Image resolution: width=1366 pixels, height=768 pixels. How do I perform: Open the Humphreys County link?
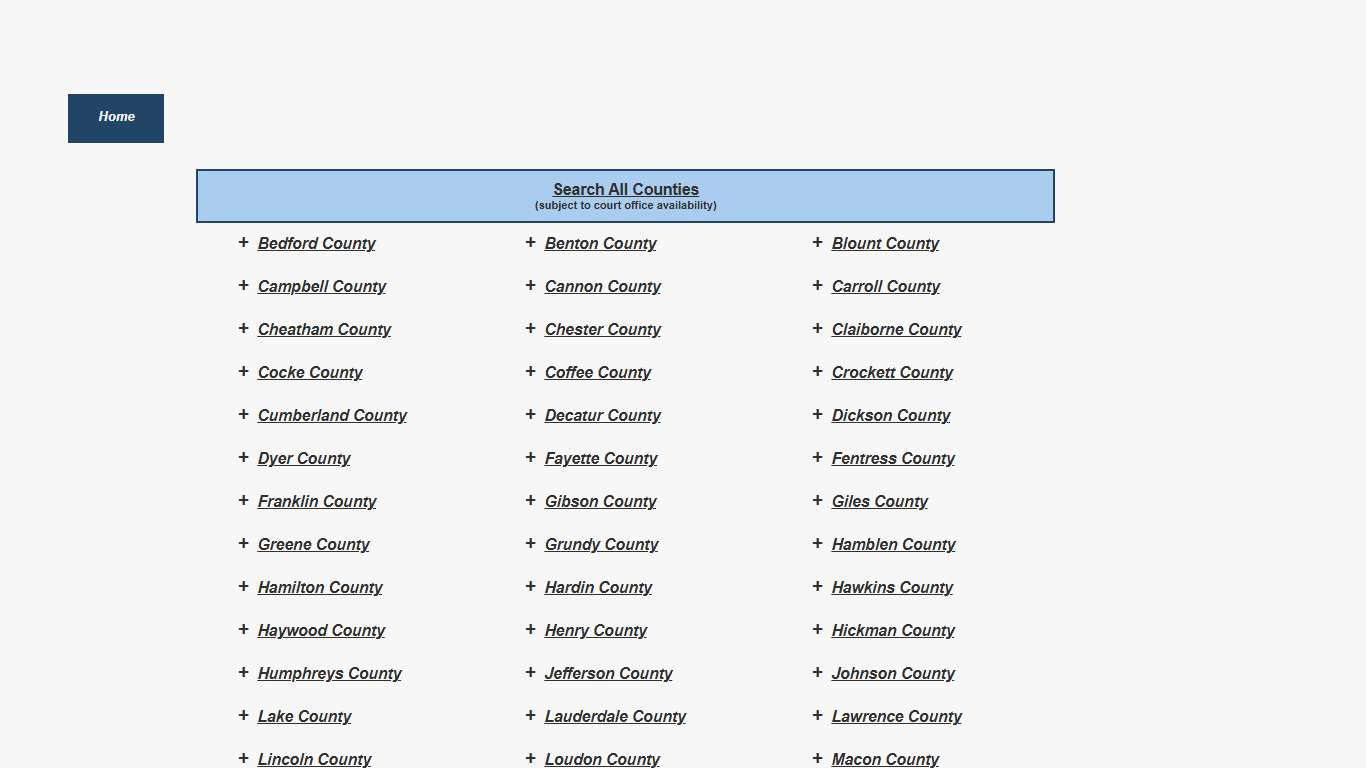point(330,673)
